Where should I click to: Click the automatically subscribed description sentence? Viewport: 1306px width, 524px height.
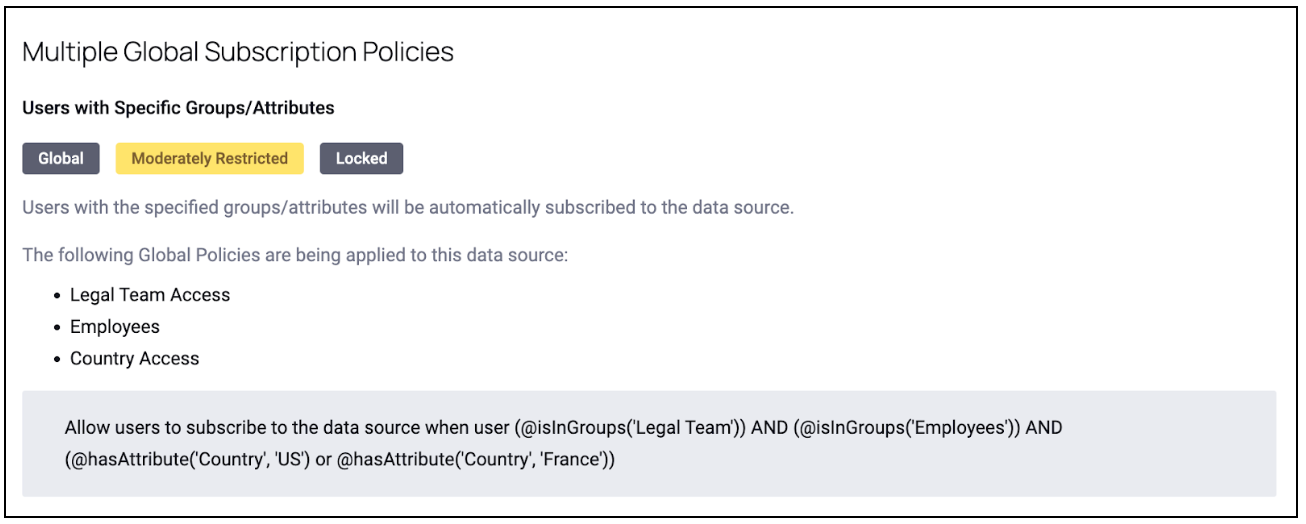point(408,210)
